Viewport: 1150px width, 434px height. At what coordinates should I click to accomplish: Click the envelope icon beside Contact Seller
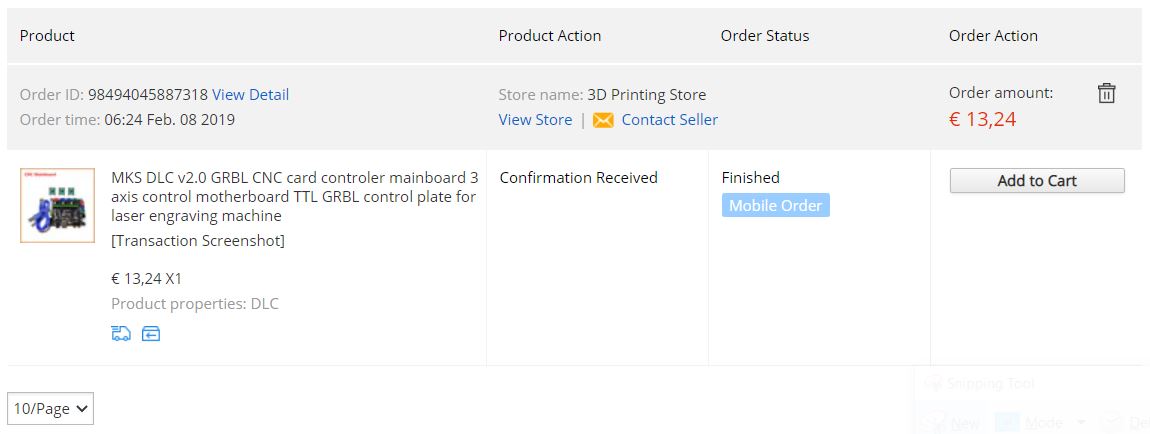point(603,120)
